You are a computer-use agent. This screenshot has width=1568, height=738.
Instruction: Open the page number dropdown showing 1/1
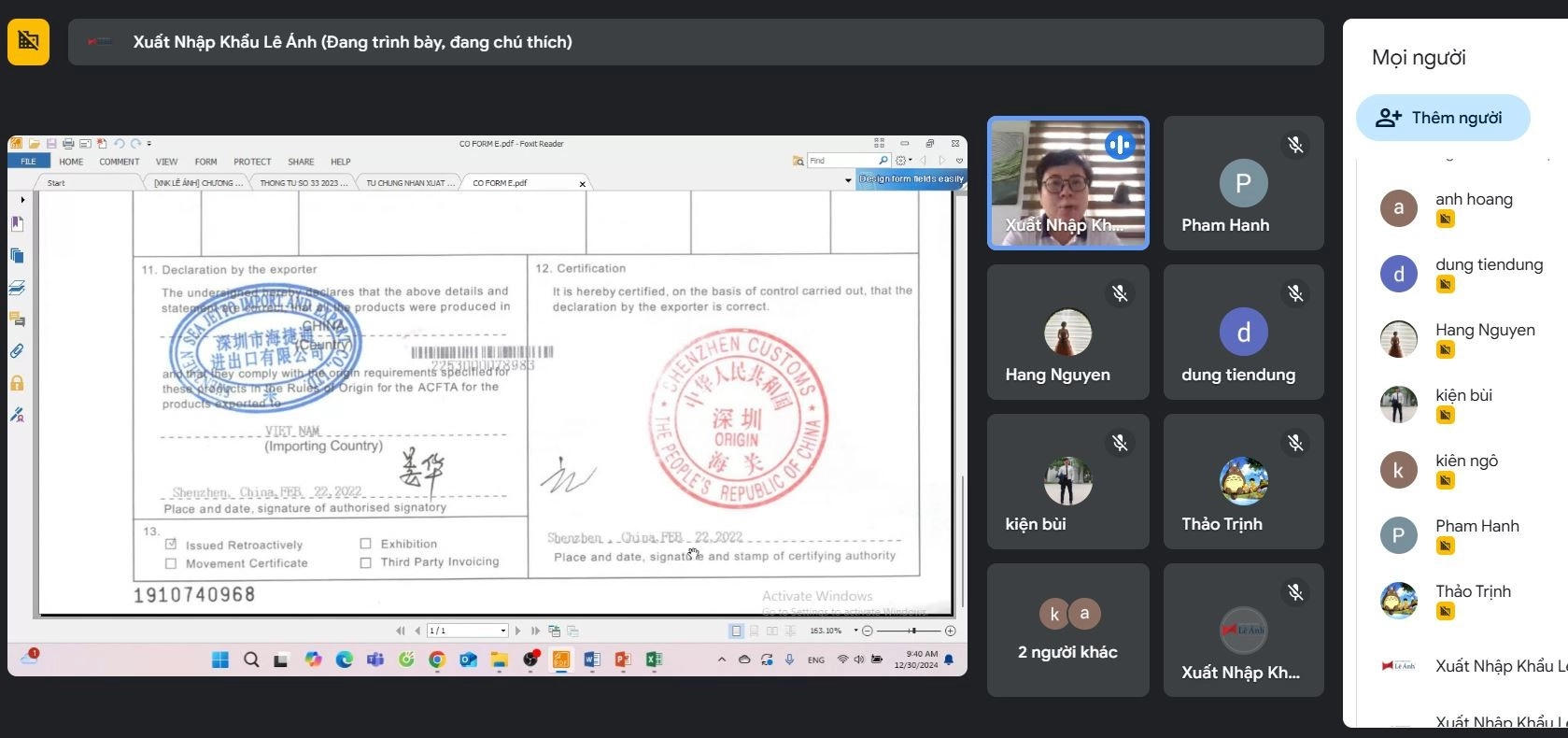503,631
